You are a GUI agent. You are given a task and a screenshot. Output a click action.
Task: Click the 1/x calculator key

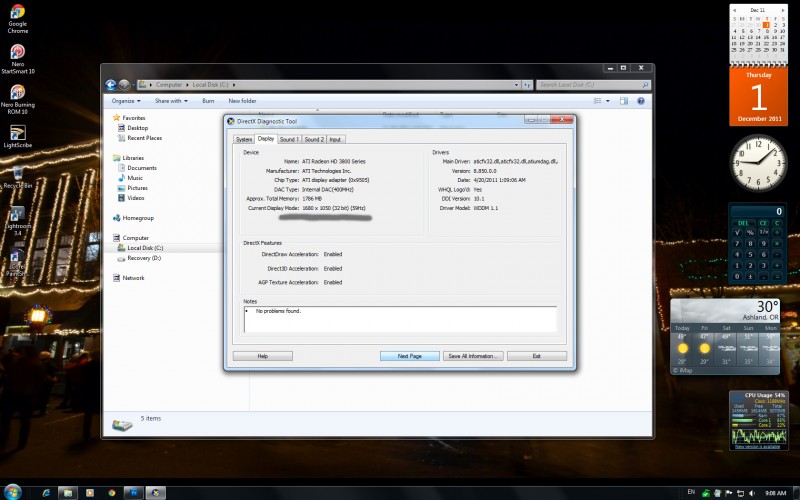click(764, 232)
